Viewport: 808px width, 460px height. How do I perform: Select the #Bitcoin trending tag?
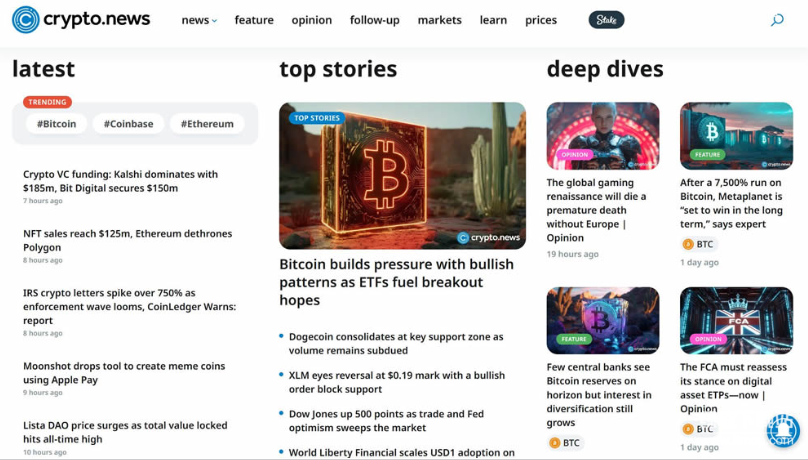(56, 124)
